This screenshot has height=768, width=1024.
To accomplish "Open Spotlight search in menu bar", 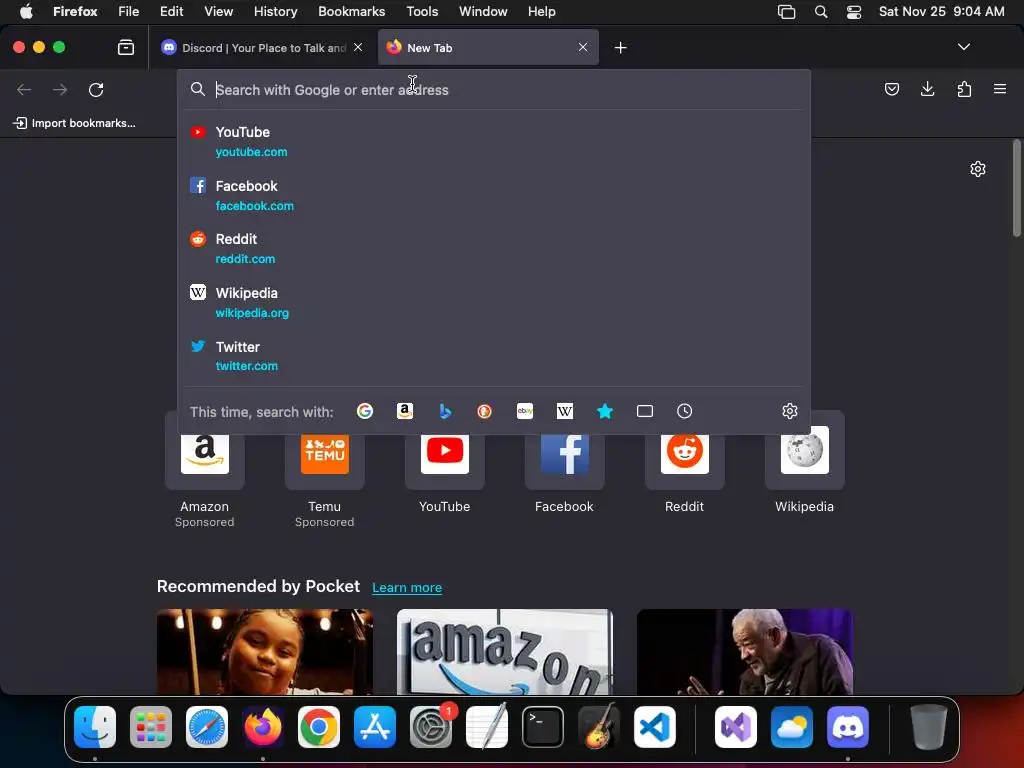I will point(821,12).
